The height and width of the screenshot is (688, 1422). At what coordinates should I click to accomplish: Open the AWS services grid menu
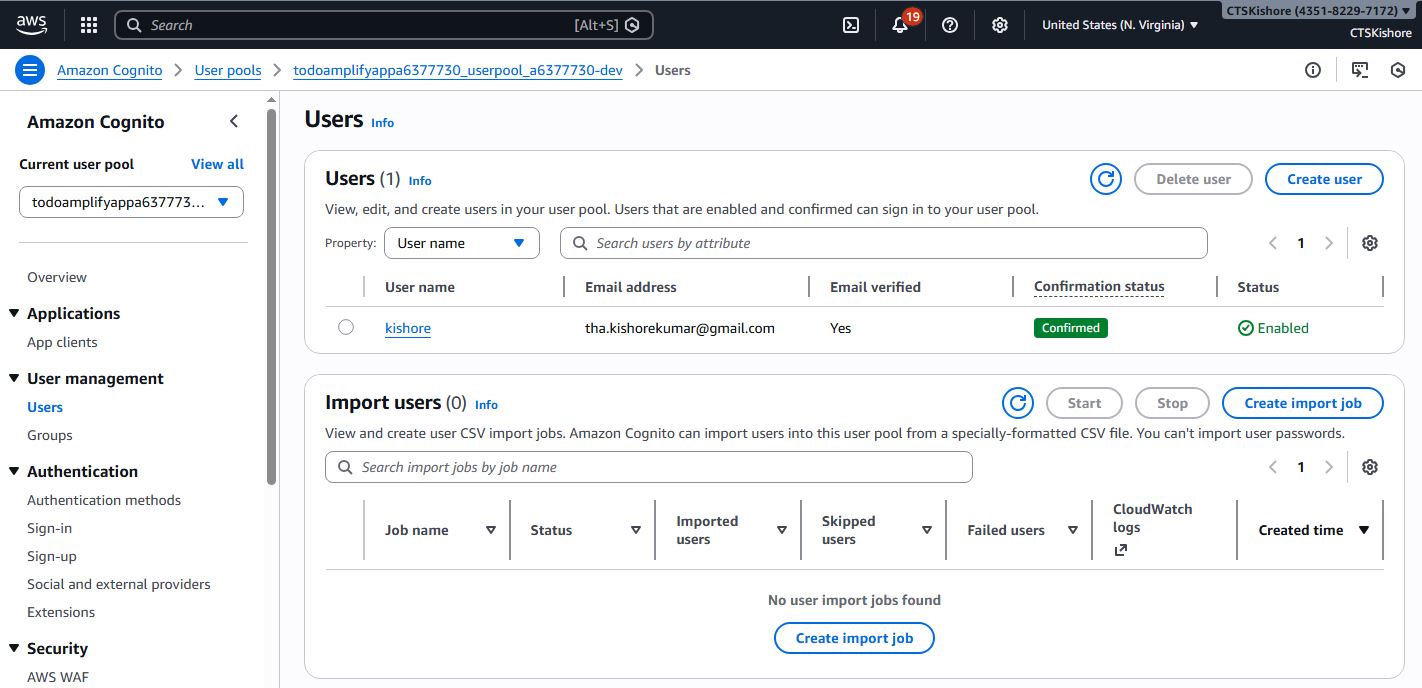89,25
